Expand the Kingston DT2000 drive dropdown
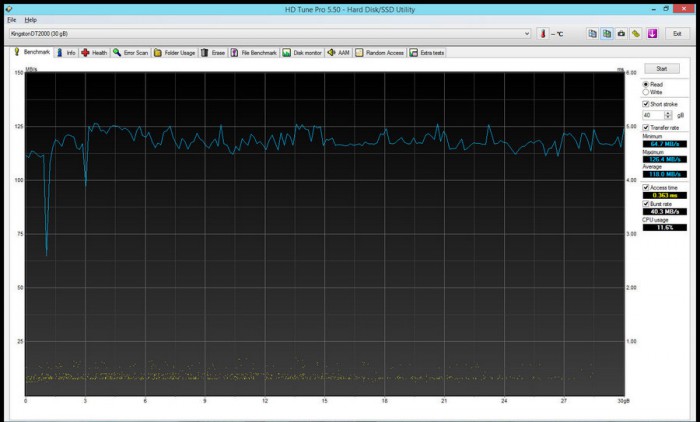Viewport: 700px width, 422px height. coord(527,33)
